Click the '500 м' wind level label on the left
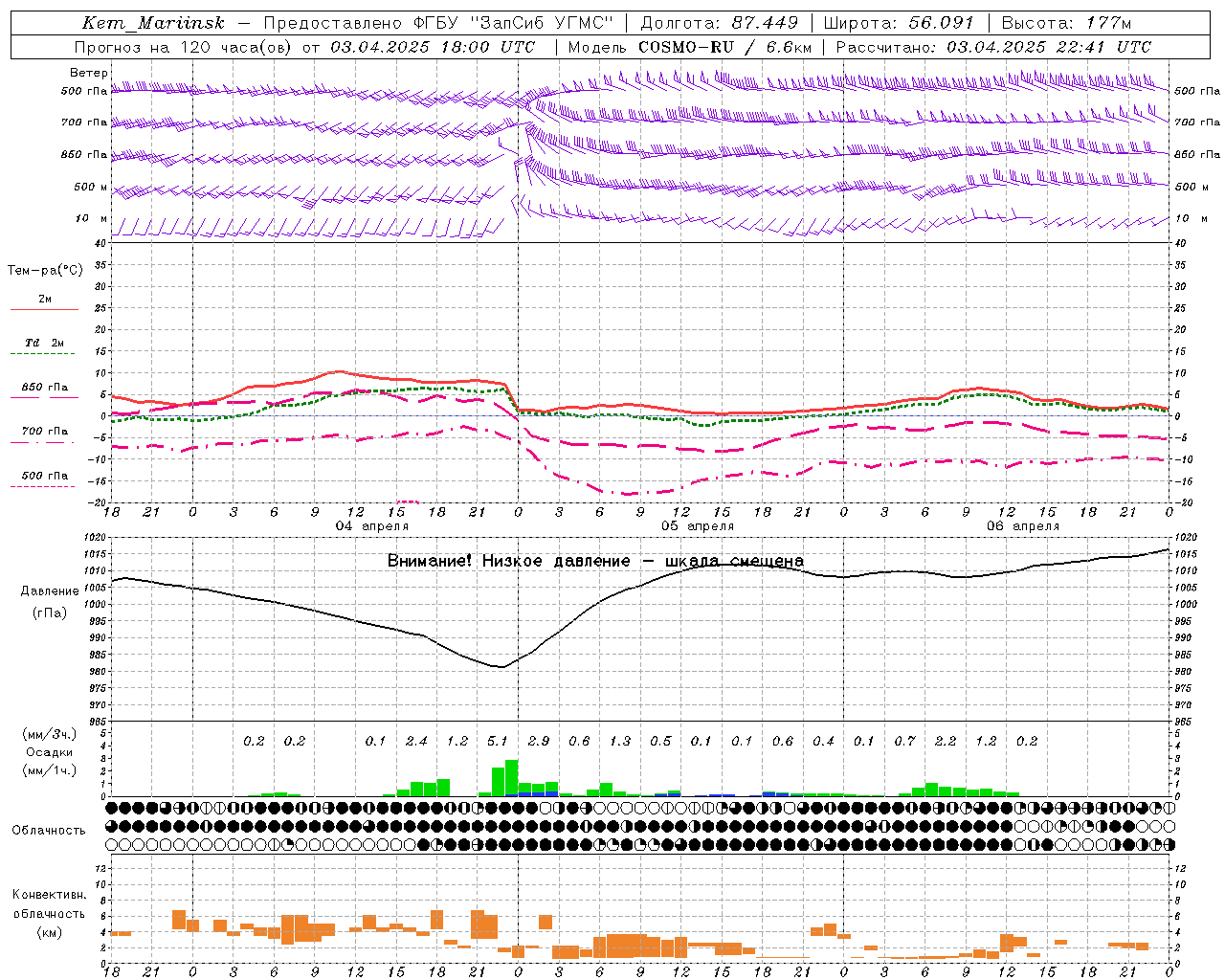The width and height of the screenshot is (1225, 980). click(91, 187)
